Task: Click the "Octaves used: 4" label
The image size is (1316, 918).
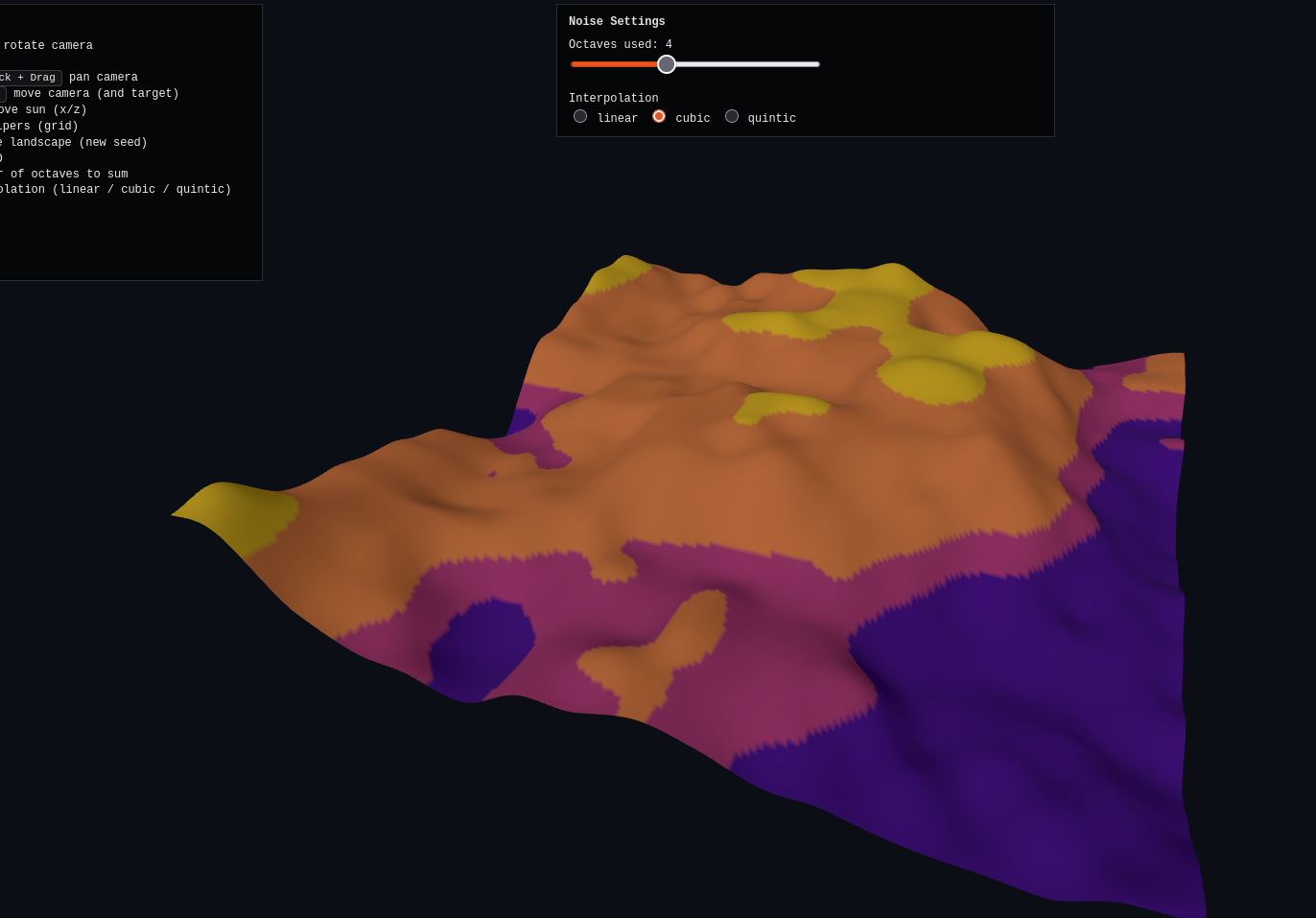Action: coord(620,45)
